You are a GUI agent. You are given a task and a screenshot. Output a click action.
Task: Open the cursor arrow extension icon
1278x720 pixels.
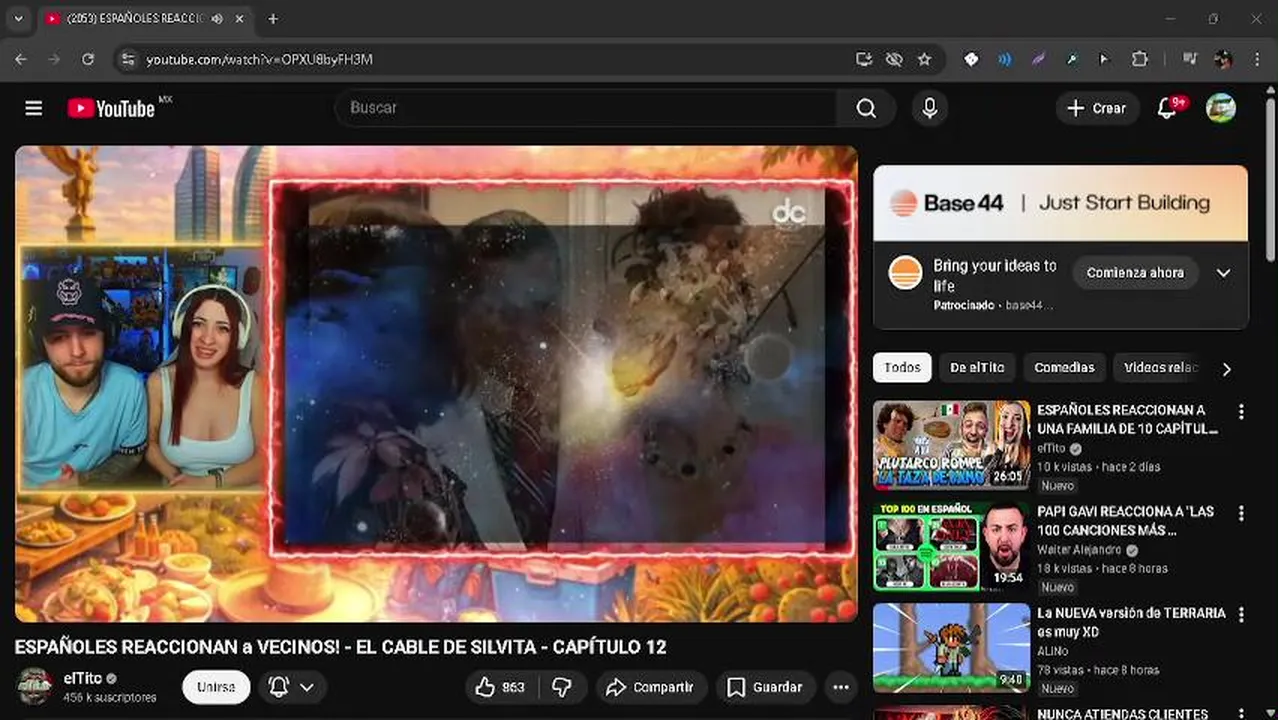tap(1104, 59)
